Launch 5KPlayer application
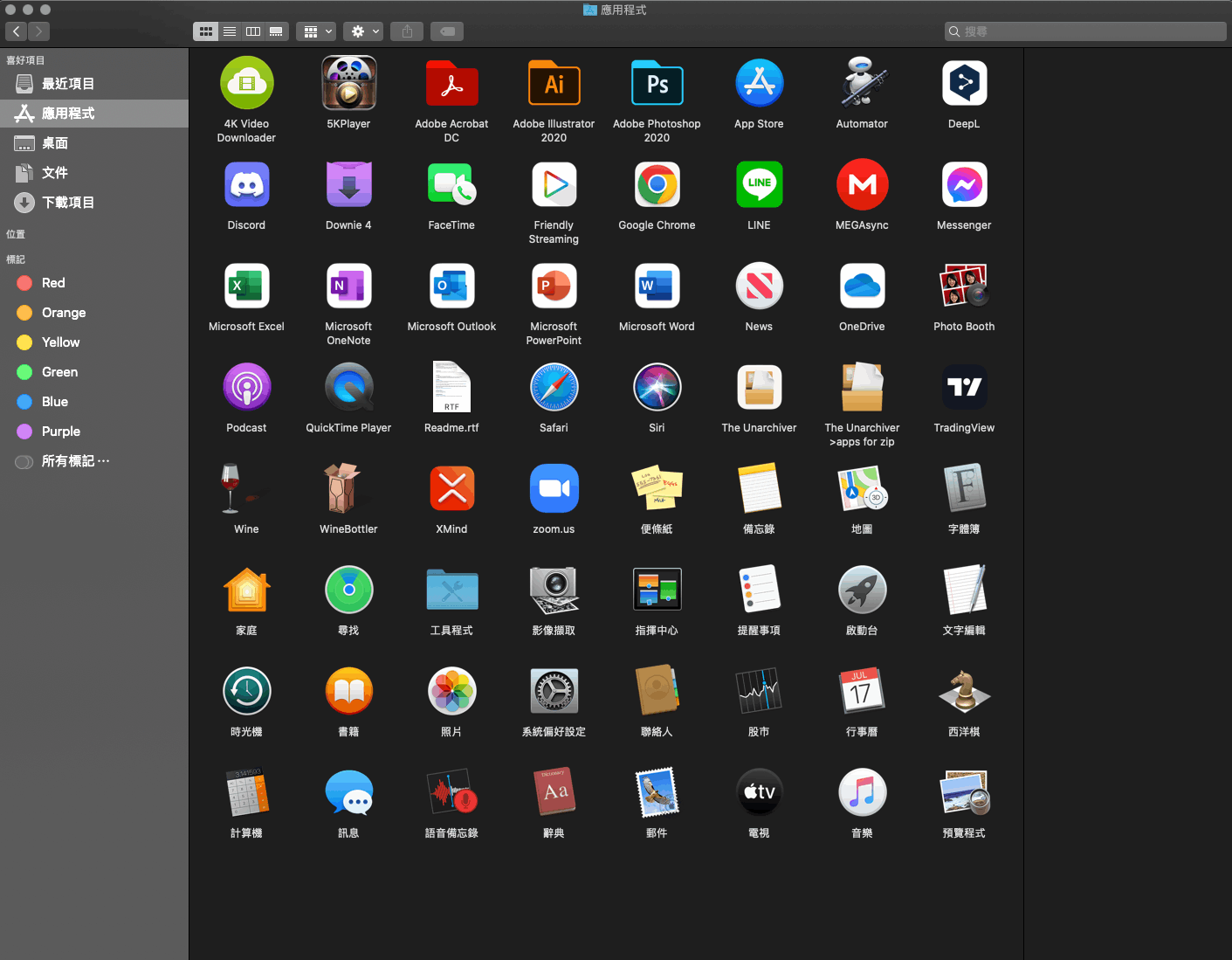1232x960 pixels. [348, 83]
